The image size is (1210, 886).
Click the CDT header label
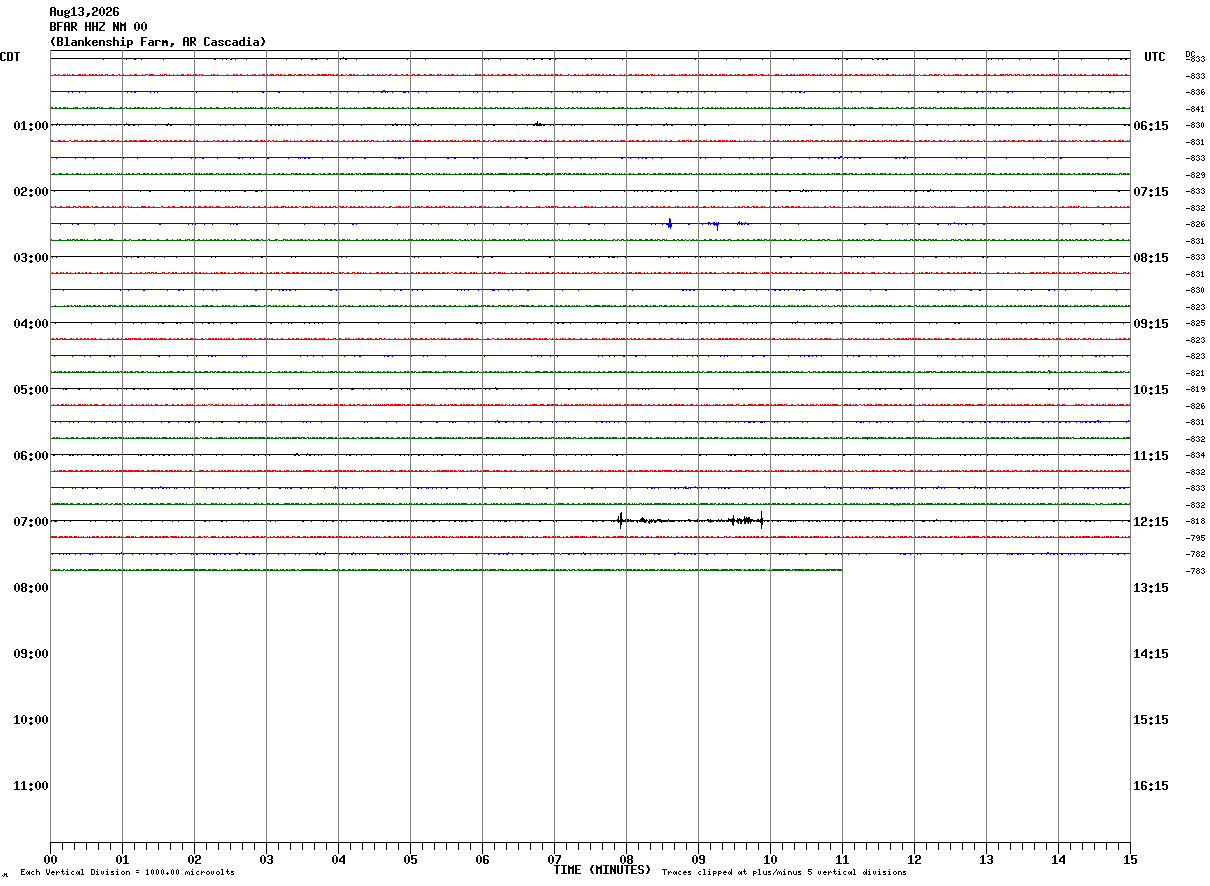(x=10, y=57)
